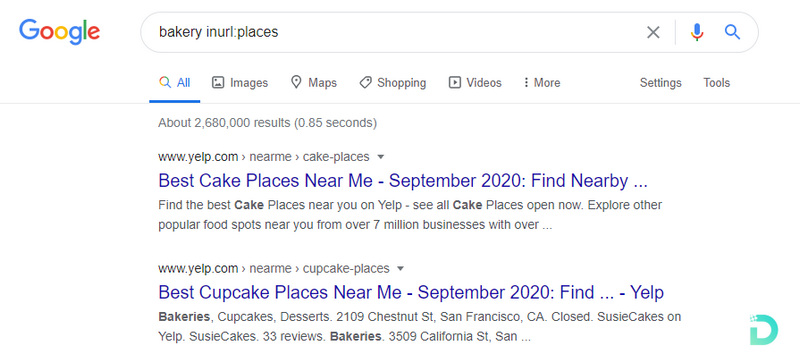
Task: Expand the cake-places result URL dropdown arrow
Action: click(x=380, y=157)
